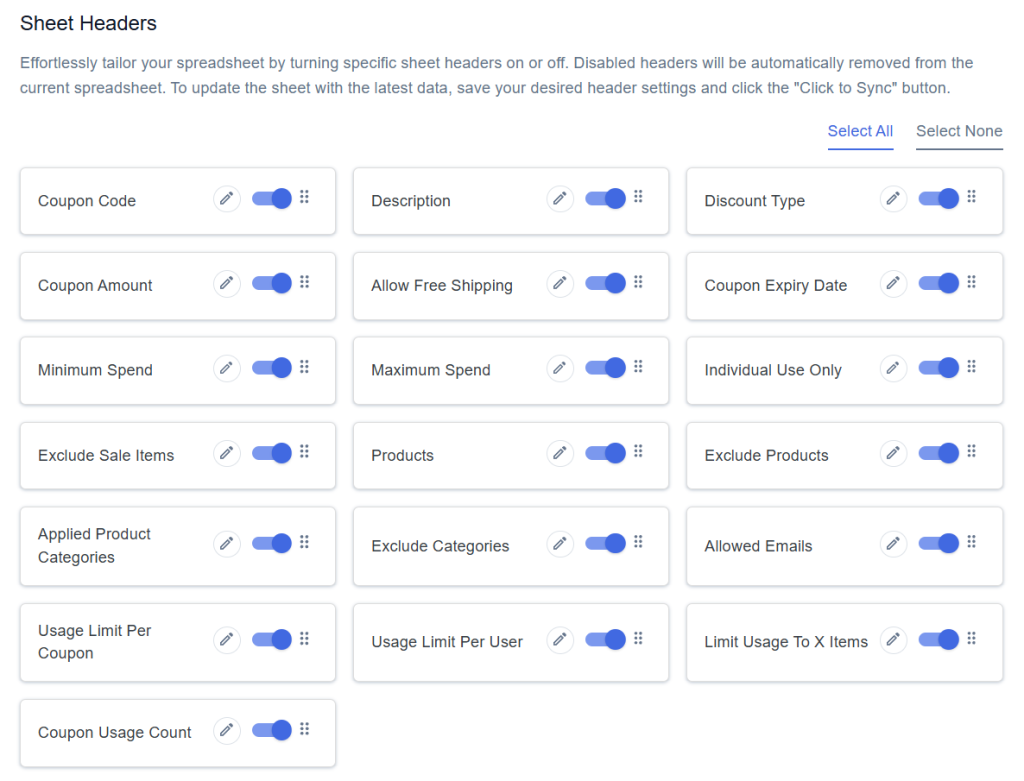Turn off Limit Usage To X Items

(x=938, y=639)
